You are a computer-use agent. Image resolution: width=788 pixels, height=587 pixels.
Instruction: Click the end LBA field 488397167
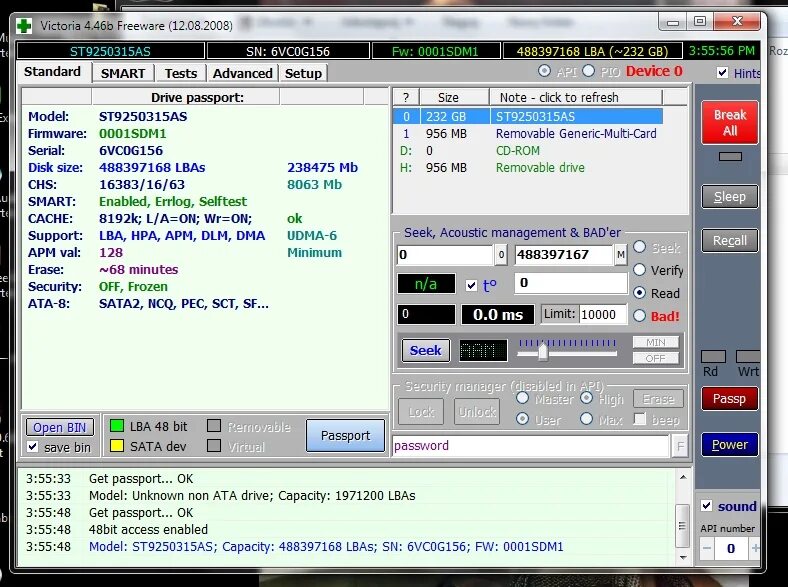(564, 255)
